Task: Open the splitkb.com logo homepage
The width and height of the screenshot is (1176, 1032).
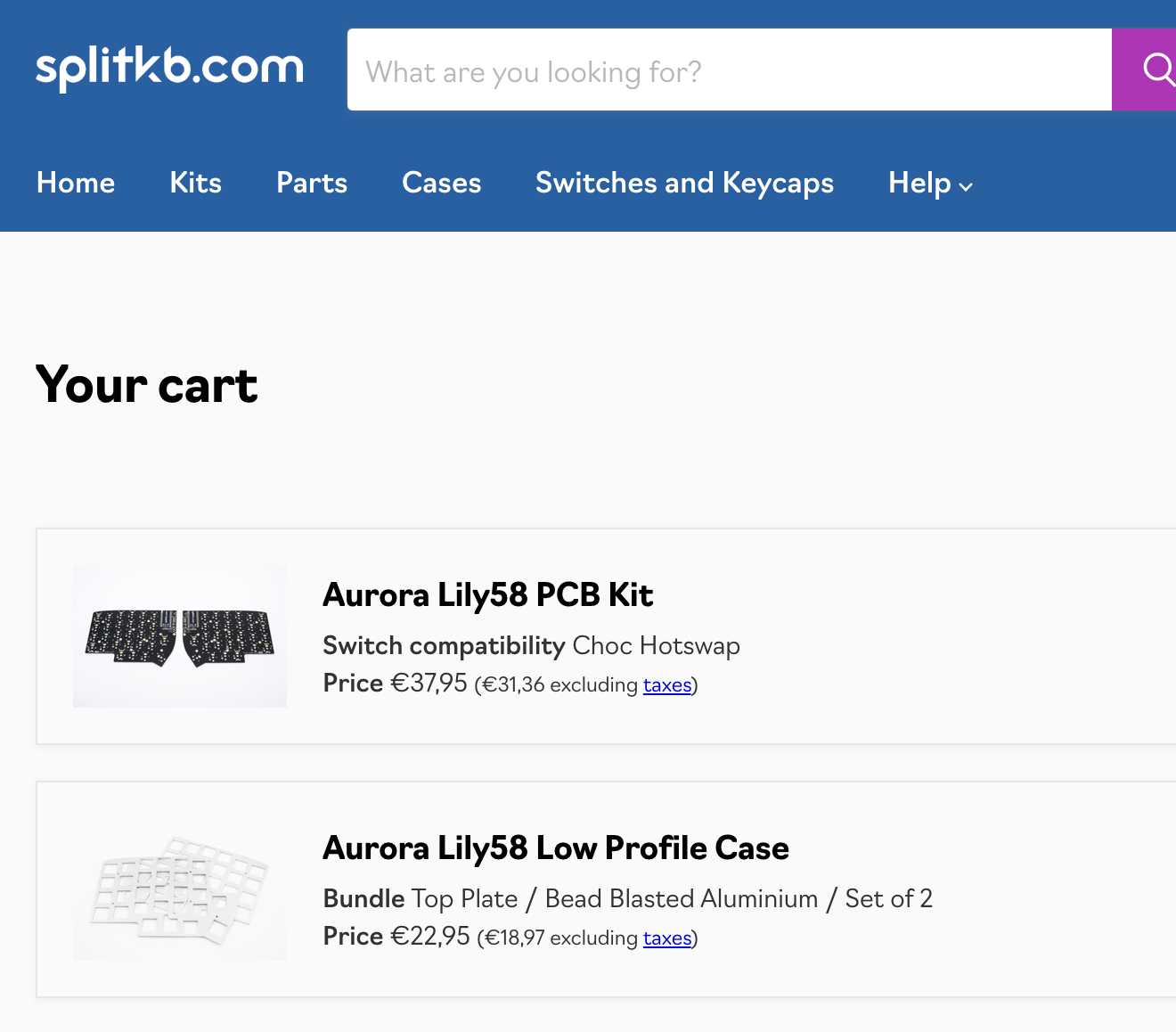Action: (x=169, y=68)
